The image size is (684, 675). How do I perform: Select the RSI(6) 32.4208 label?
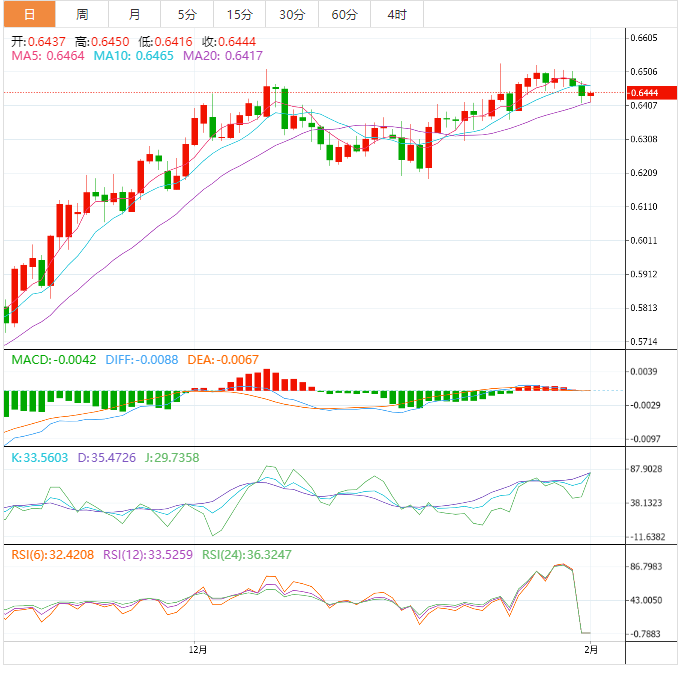(51, 553)
